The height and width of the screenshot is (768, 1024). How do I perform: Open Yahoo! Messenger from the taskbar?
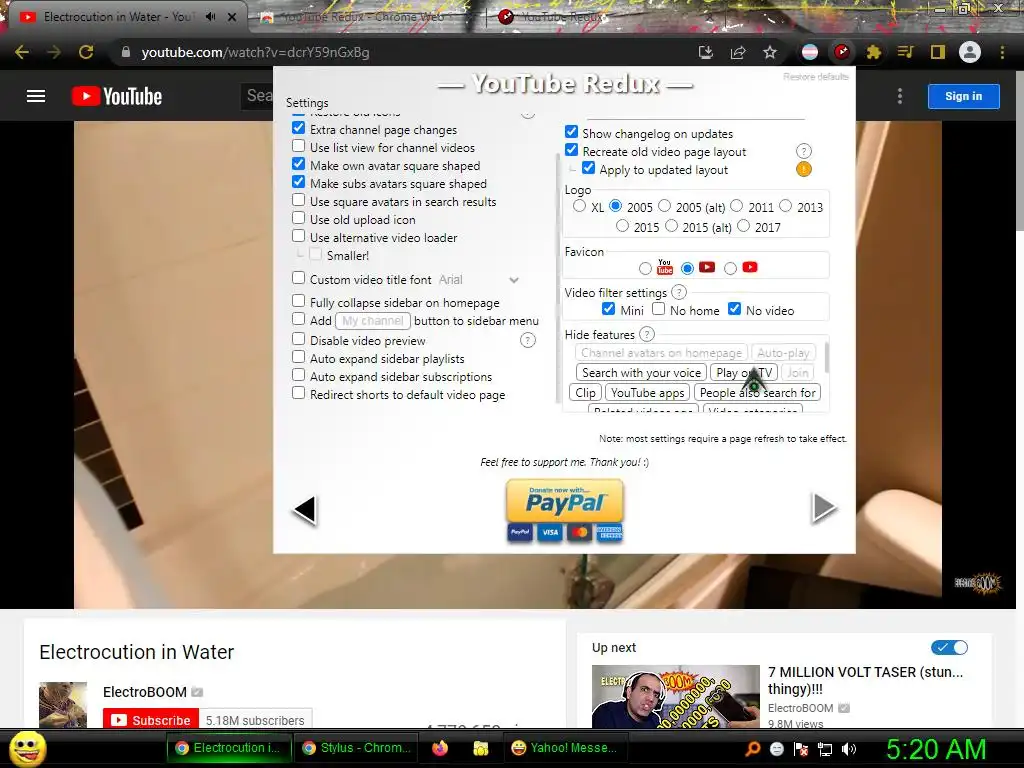click(564, 748)
